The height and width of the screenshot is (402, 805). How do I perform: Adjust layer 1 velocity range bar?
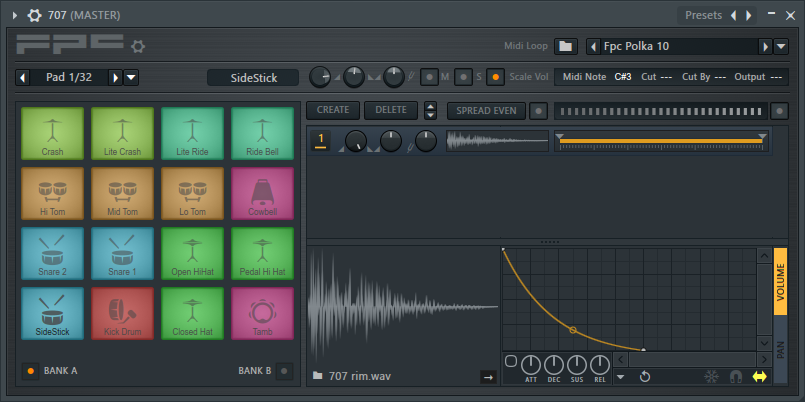(x=661, y=141)
